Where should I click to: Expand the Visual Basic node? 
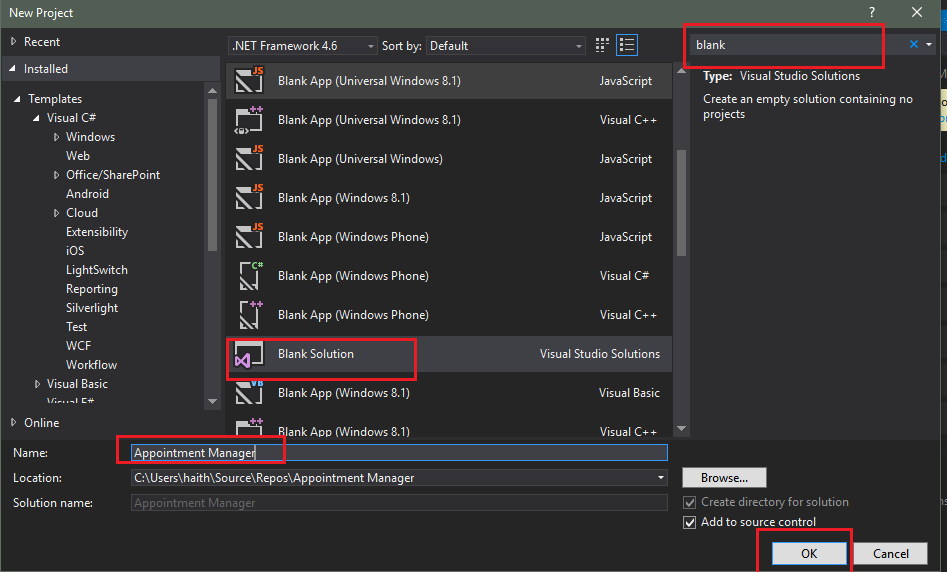pos(37,384)
